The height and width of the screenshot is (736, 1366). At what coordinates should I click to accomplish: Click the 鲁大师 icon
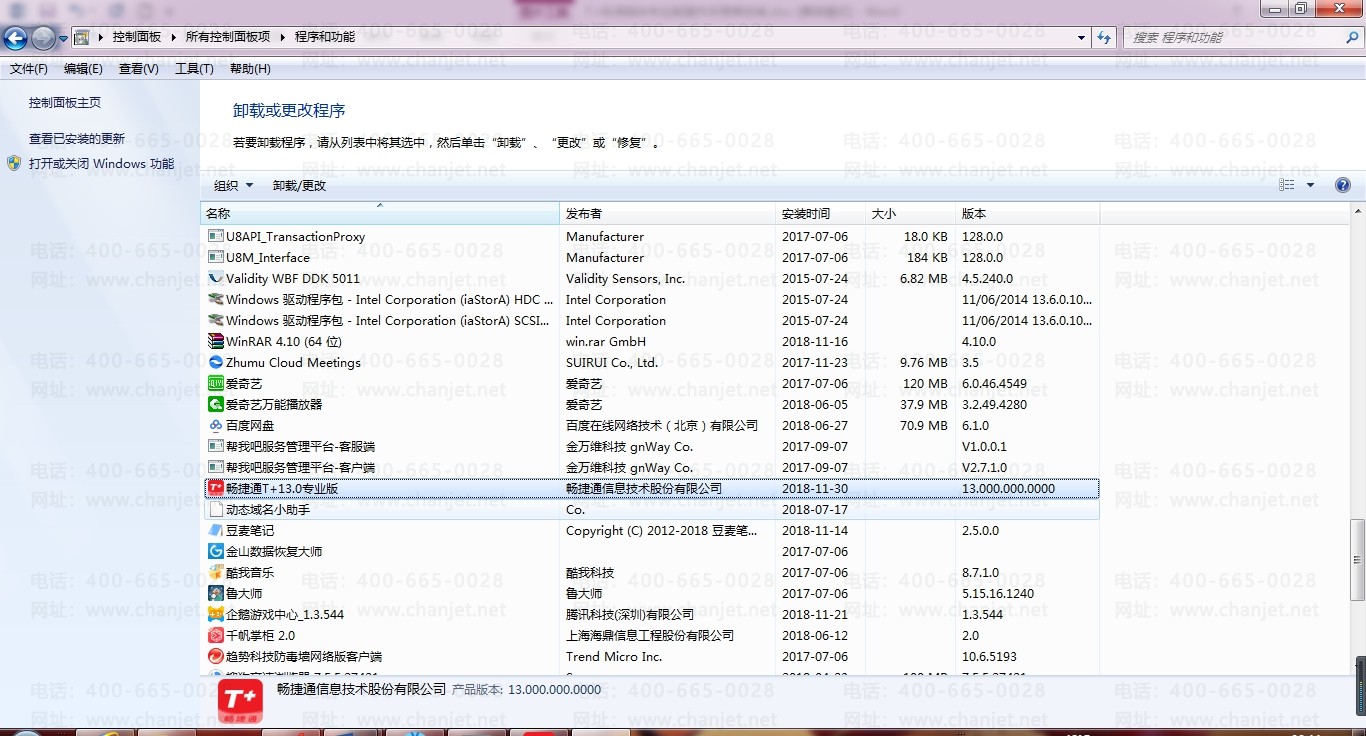pos(215,594)
